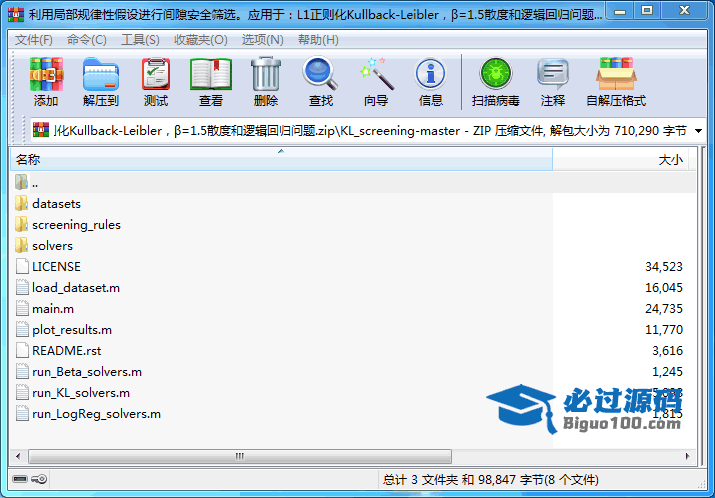Click the 解压到 (Extract To) icon
This screenshot has height=498, width=715.
coord(100,75)
